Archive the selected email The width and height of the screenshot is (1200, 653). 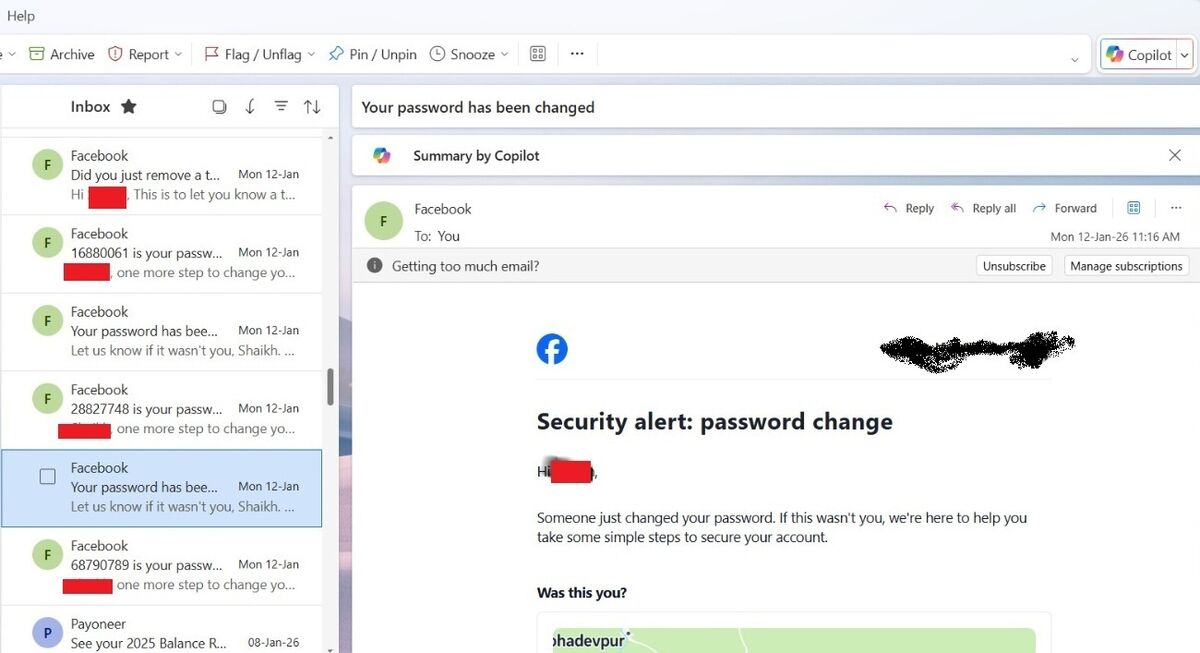pyautogui.click(x=62, y=54)
